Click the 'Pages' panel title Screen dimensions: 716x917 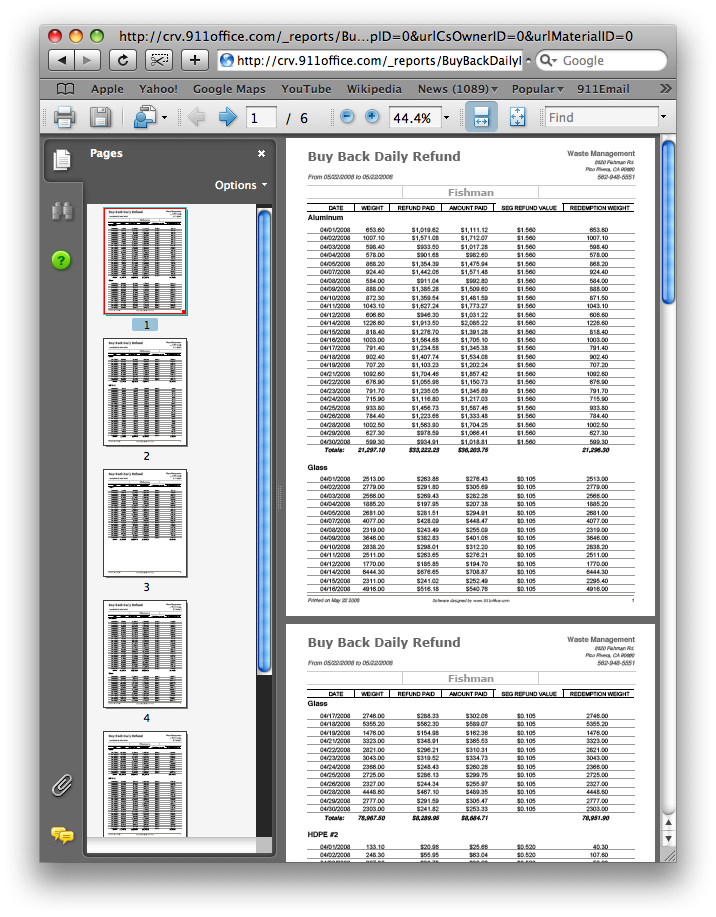point(106,153)
